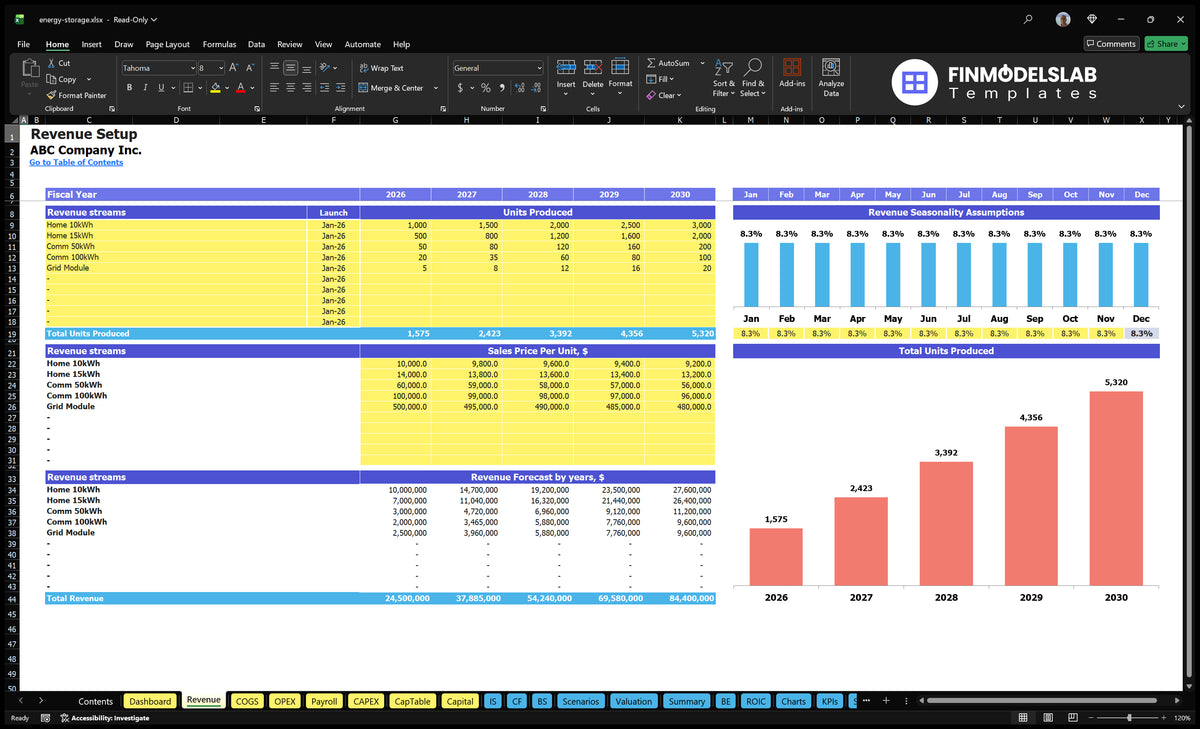Screen dimensions: 1200x729
Task: Toggle Underline formatting
Action: pos(161,88)
